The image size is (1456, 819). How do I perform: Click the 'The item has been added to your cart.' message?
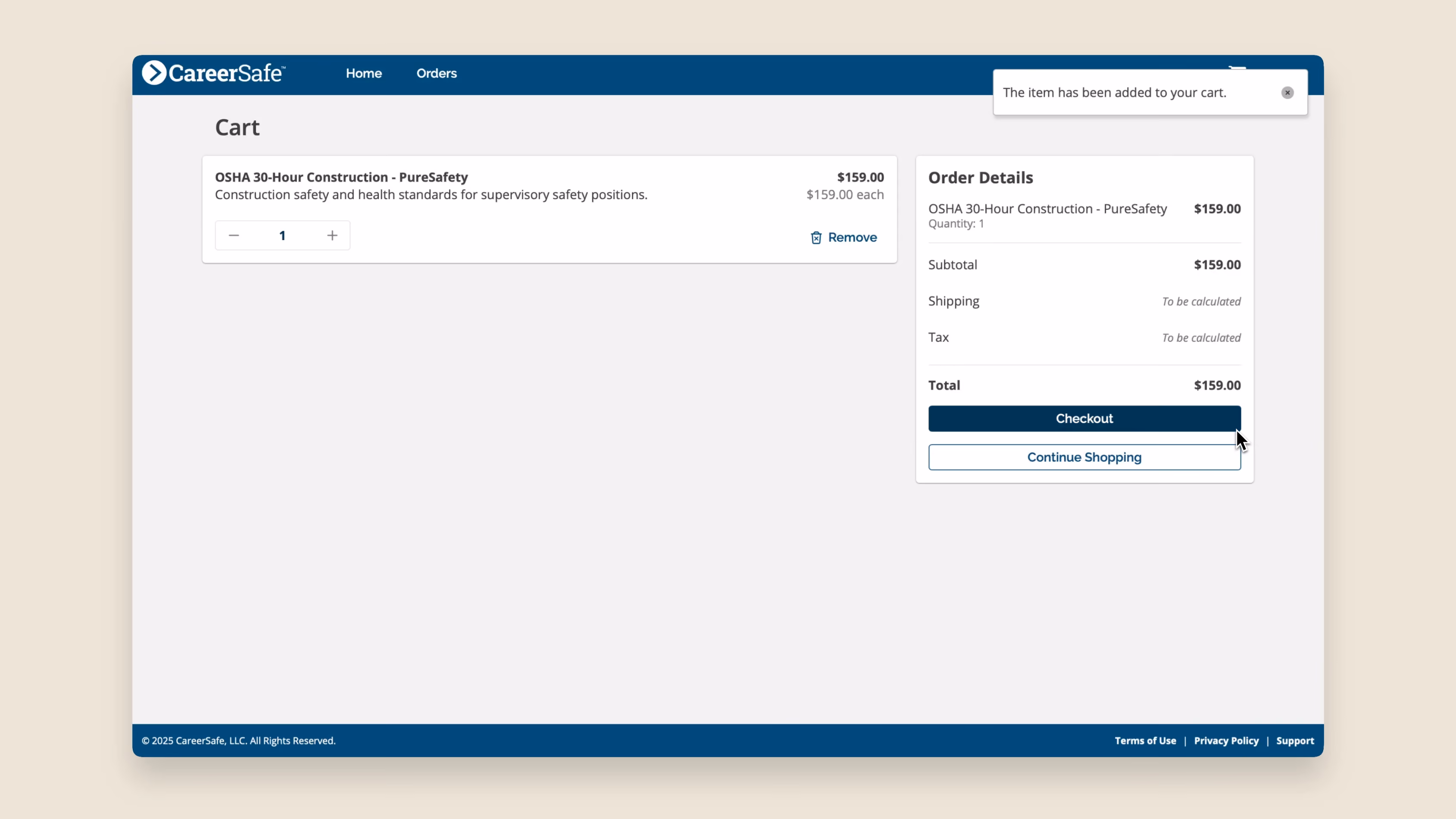point(1115,93)
